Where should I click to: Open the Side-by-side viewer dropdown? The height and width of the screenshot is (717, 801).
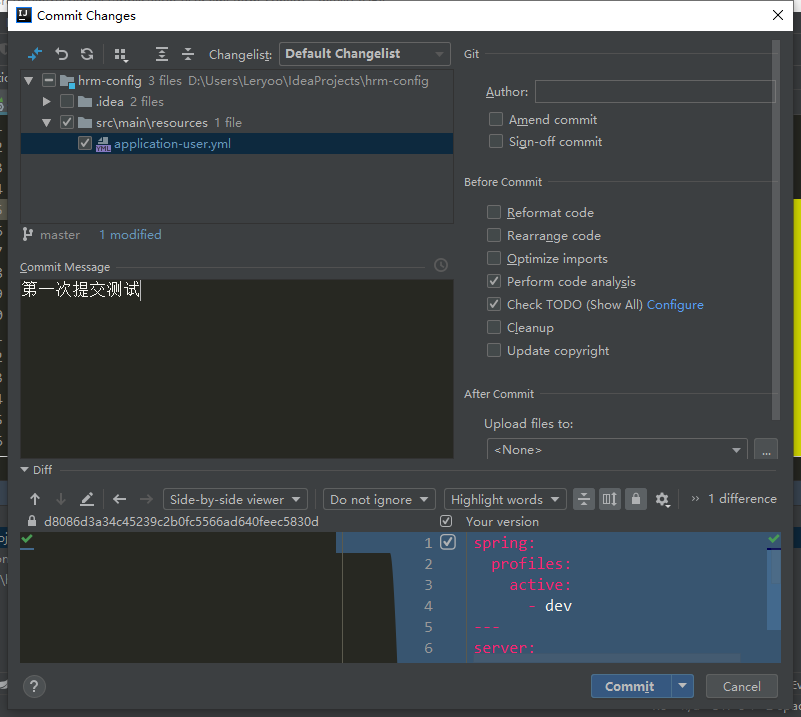[x=237, y=499]
